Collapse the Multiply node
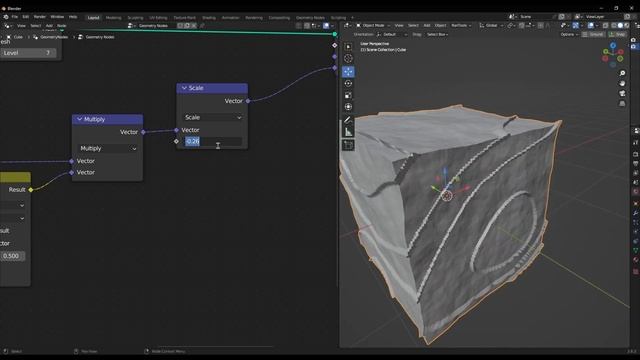The image size is (640, 360). 80,119
